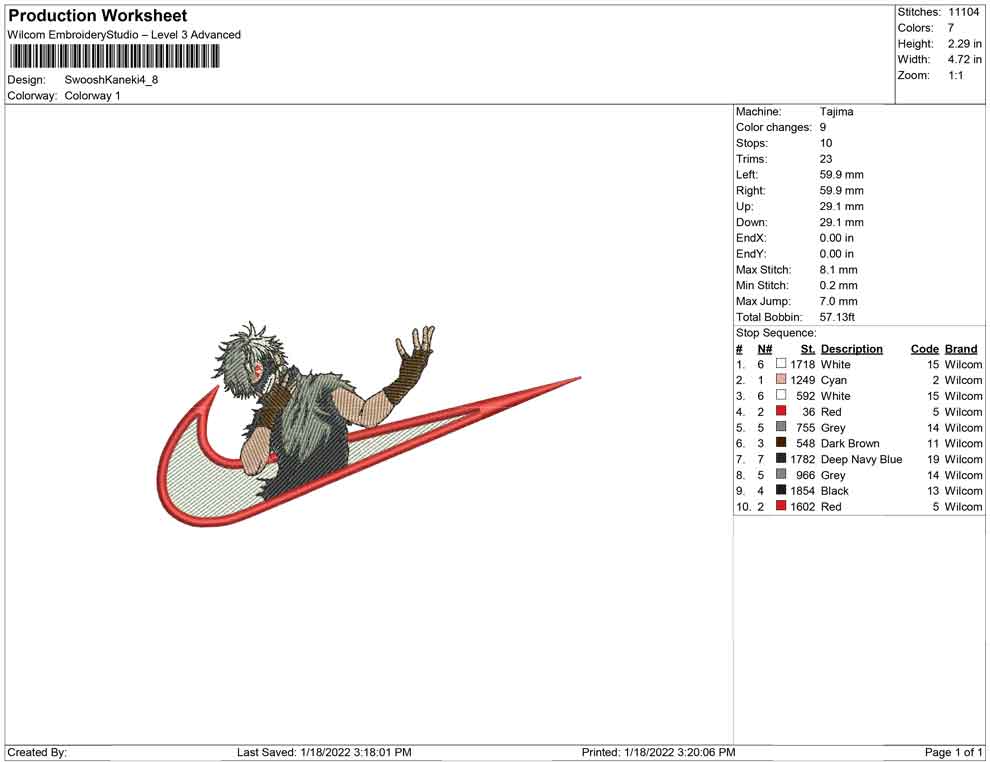Click the Stops value 10
990x762 pixels.
[826, 143]
